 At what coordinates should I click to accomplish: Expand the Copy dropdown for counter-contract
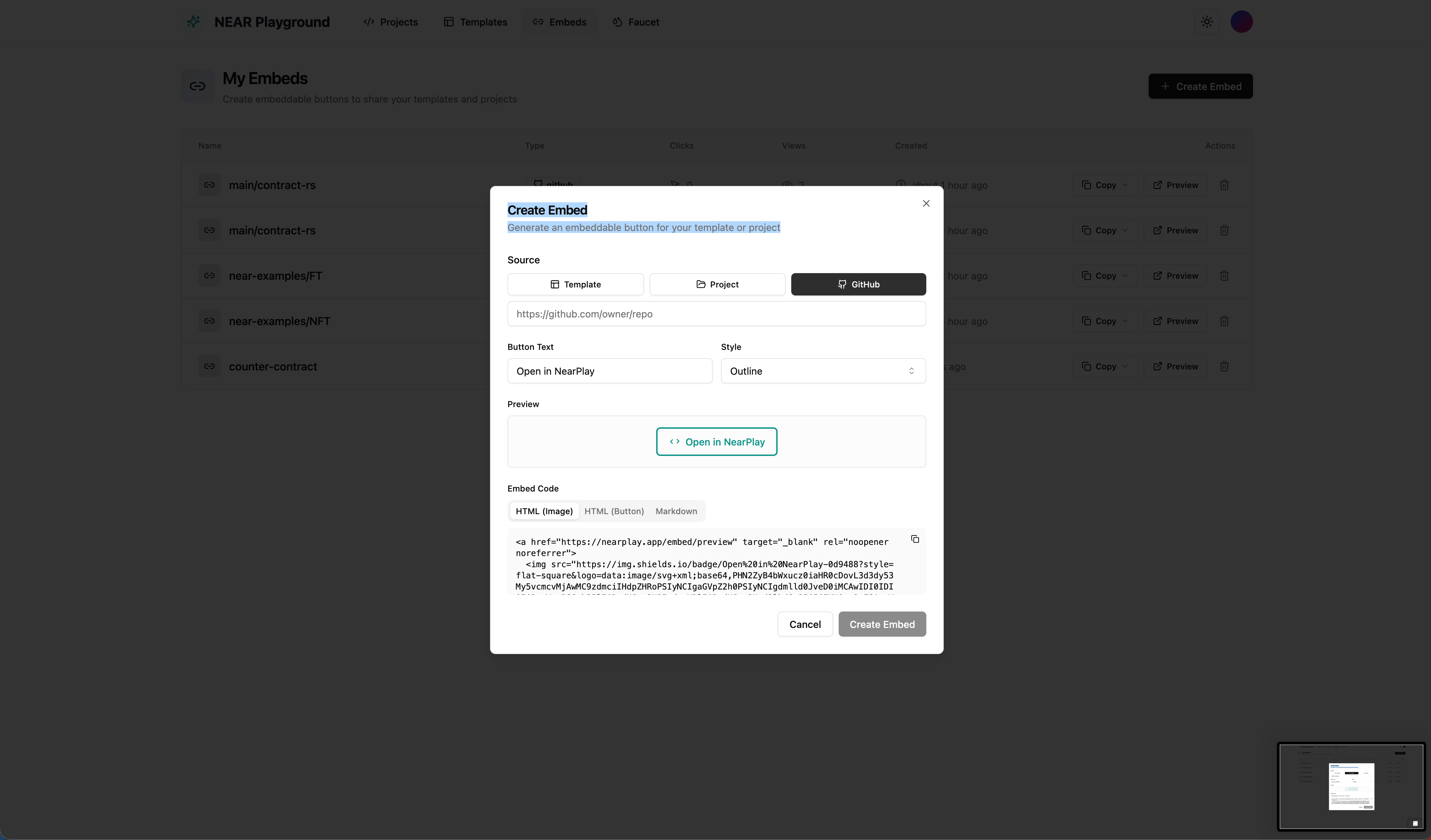click(1104, 367)
